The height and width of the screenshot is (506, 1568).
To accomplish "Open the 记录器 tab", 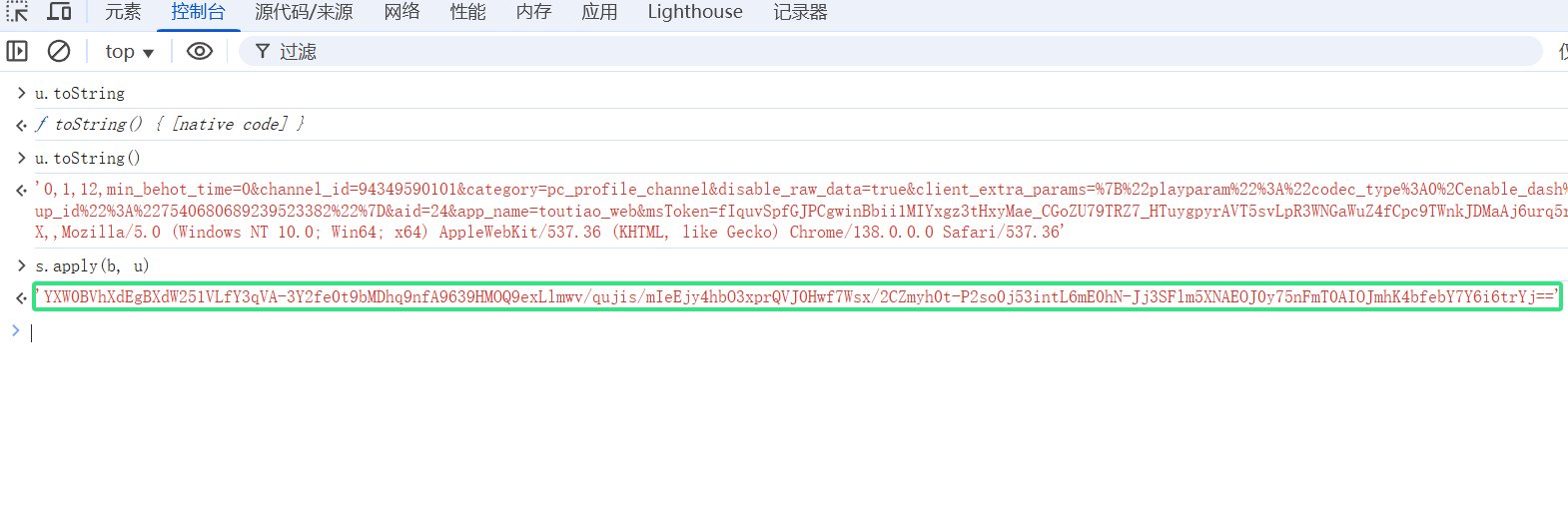I will tap(800, 12).
